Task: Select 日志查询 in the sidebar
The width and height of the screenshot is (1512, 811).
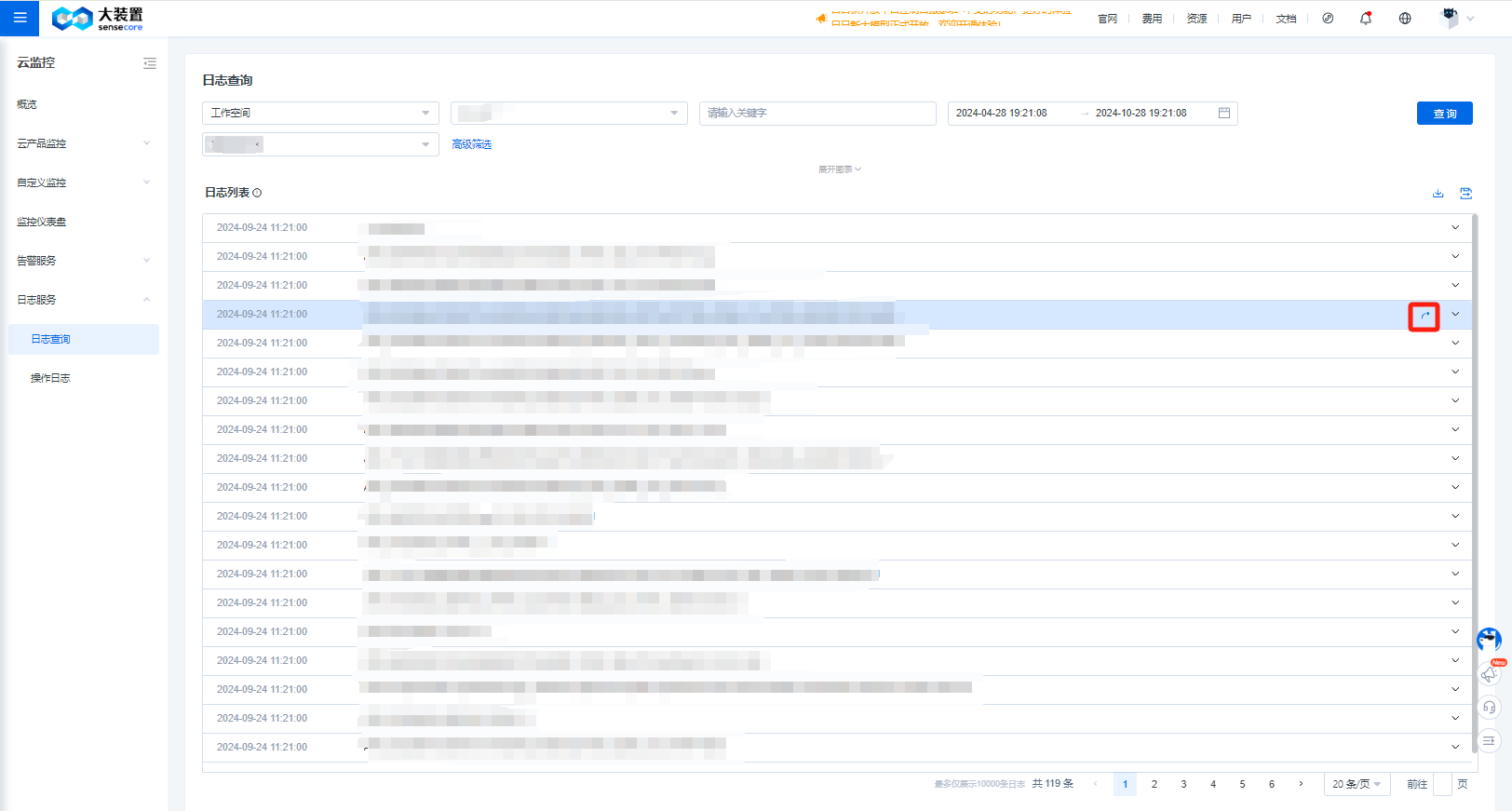Action: coord(84,339)
